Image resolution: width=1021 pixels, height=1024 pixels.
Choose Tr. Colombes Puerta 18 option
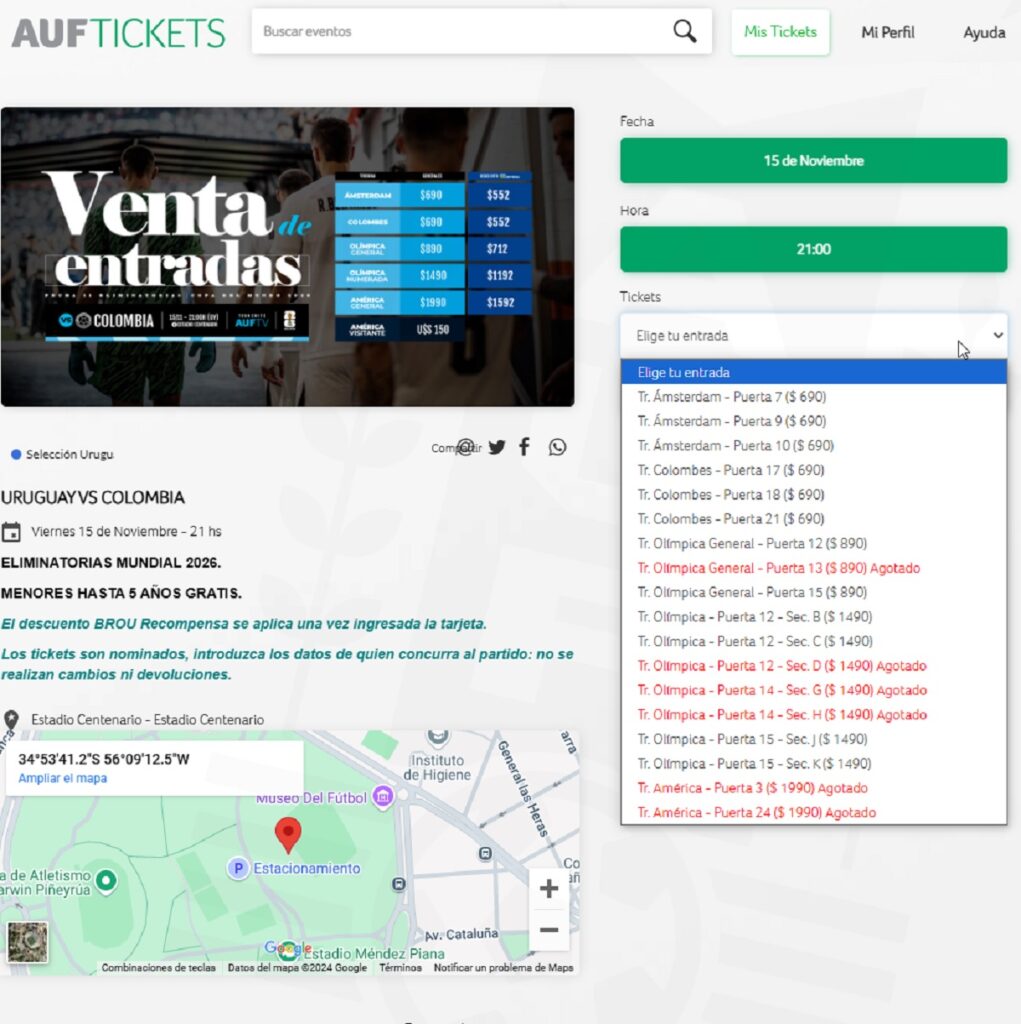click(x=813, y=494)
